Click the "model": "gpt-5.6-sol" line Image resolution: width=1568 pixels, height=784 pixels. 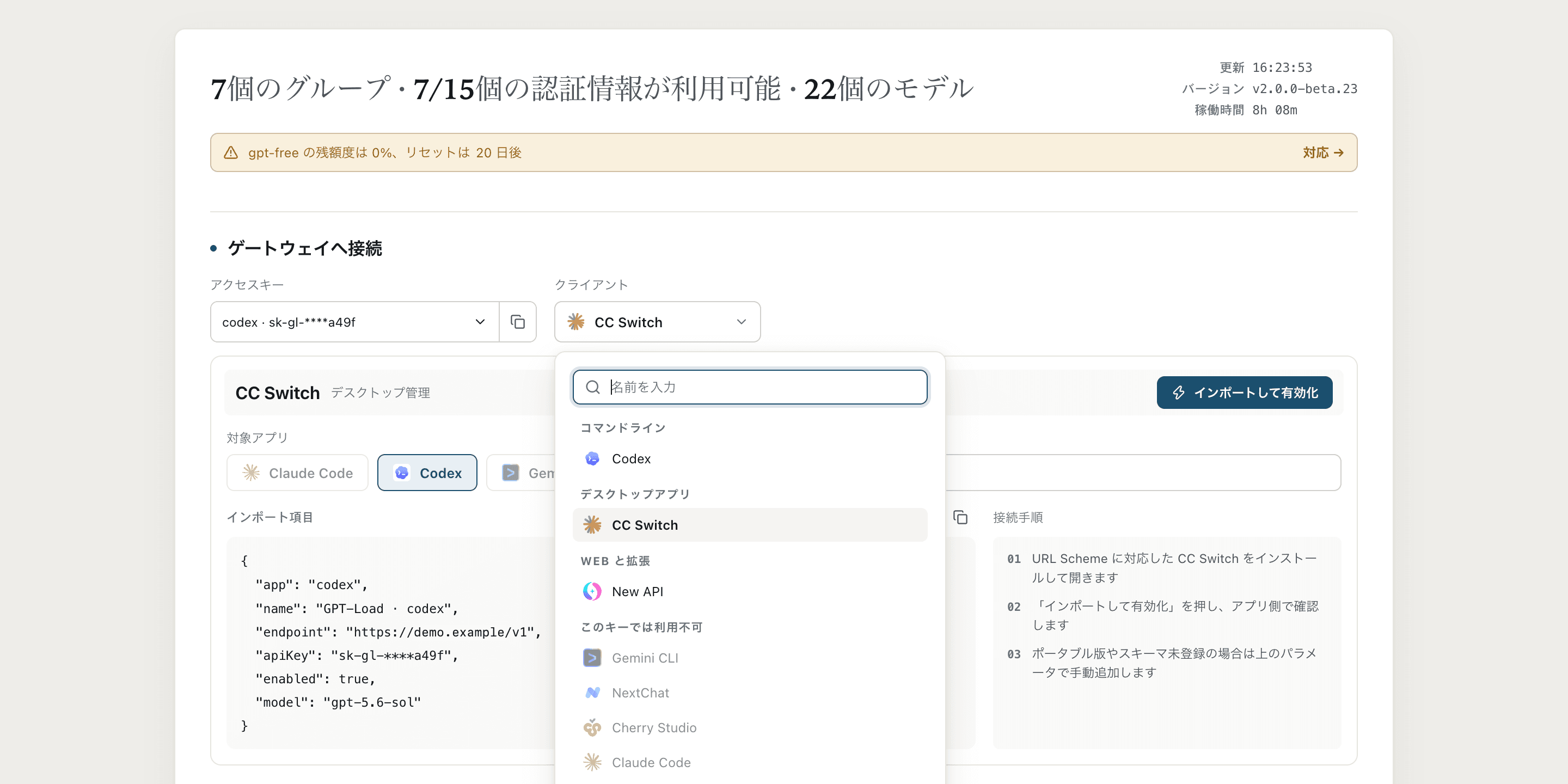tap(339, 702)
